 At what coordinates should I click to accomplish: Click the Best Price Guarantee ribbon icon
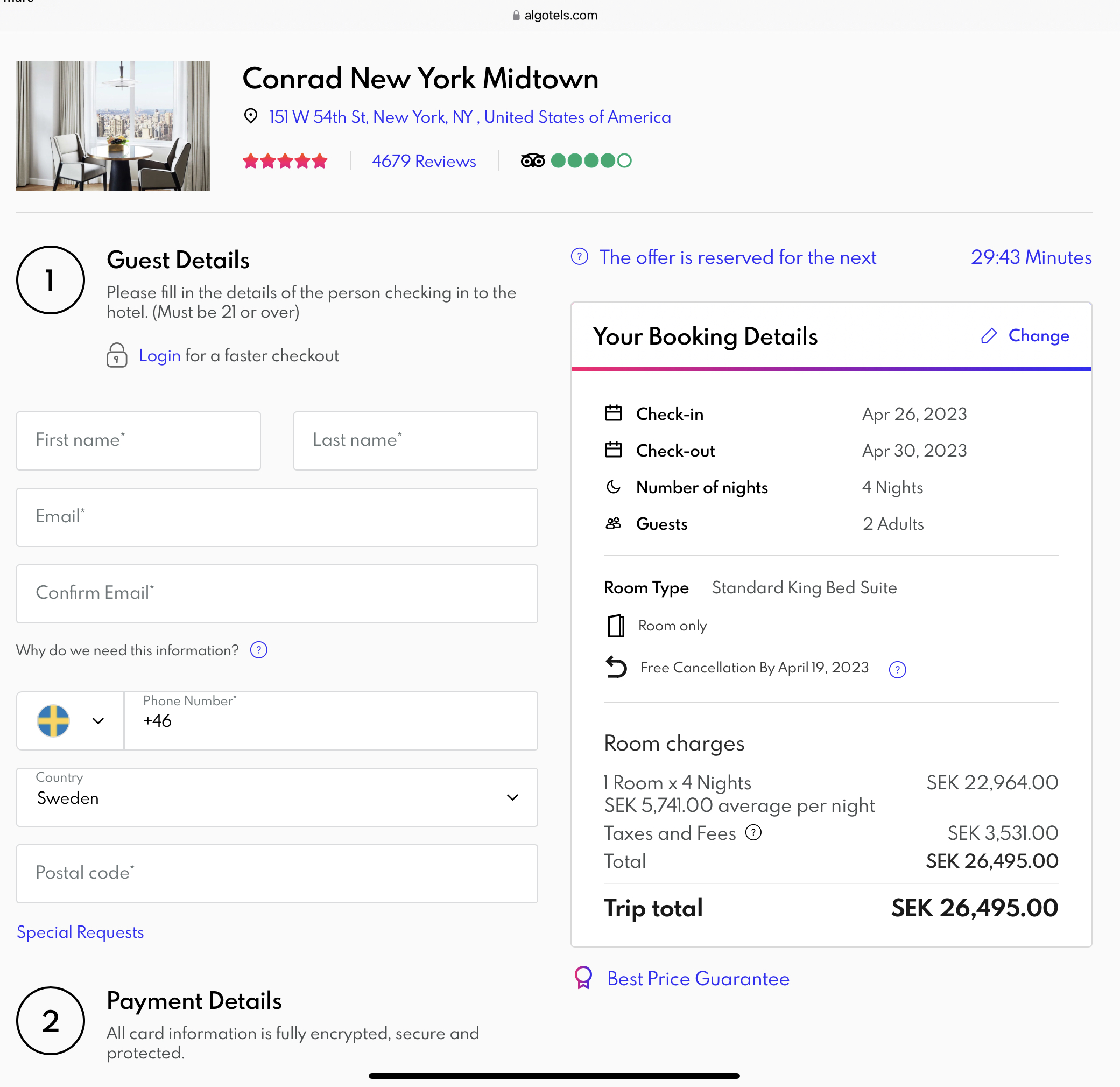[583, 978]
